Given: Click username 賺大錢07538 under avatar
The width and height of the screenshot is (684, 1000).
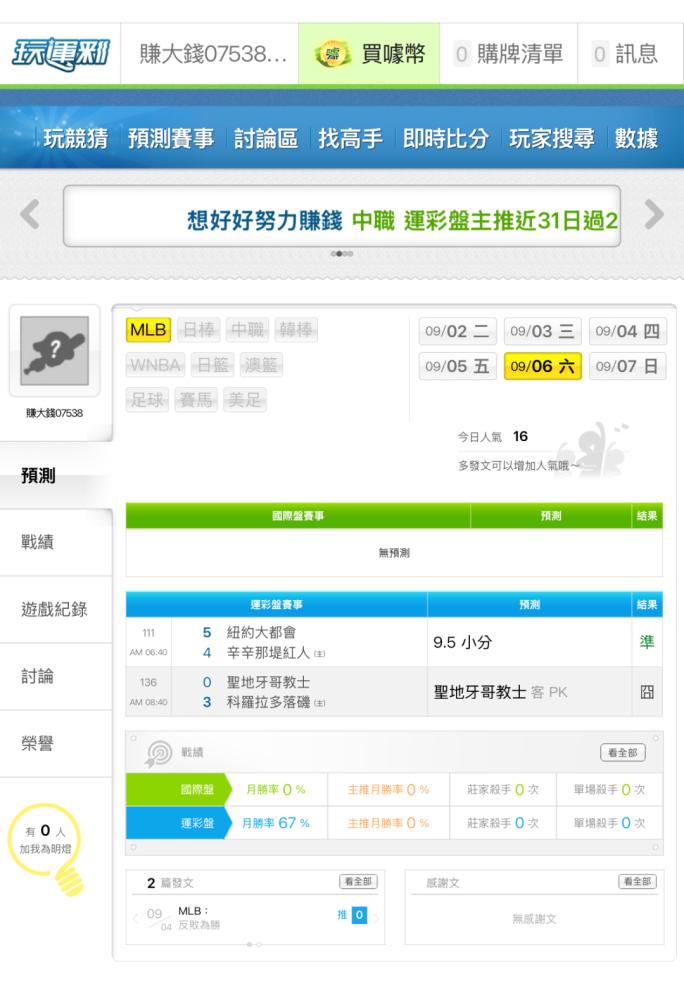Looking at the screenshot, I should [x=54, y=413].
